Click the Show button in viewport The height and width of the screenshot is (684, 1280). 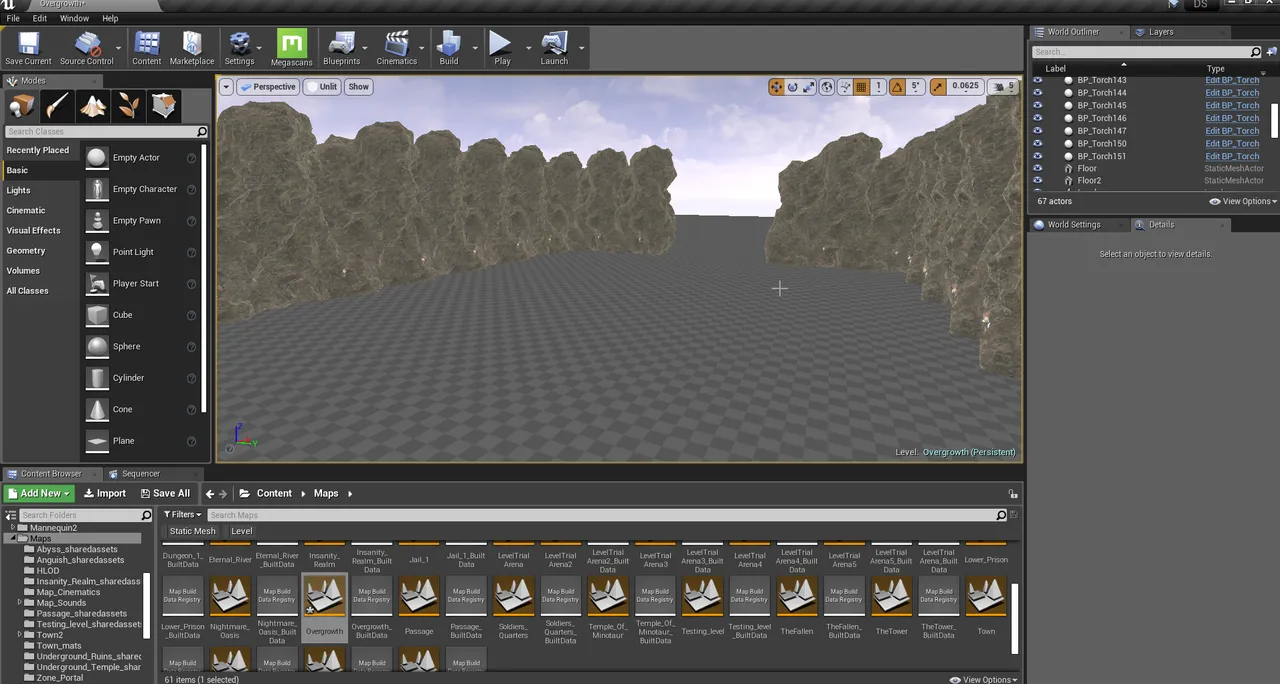tap(359, 87)
